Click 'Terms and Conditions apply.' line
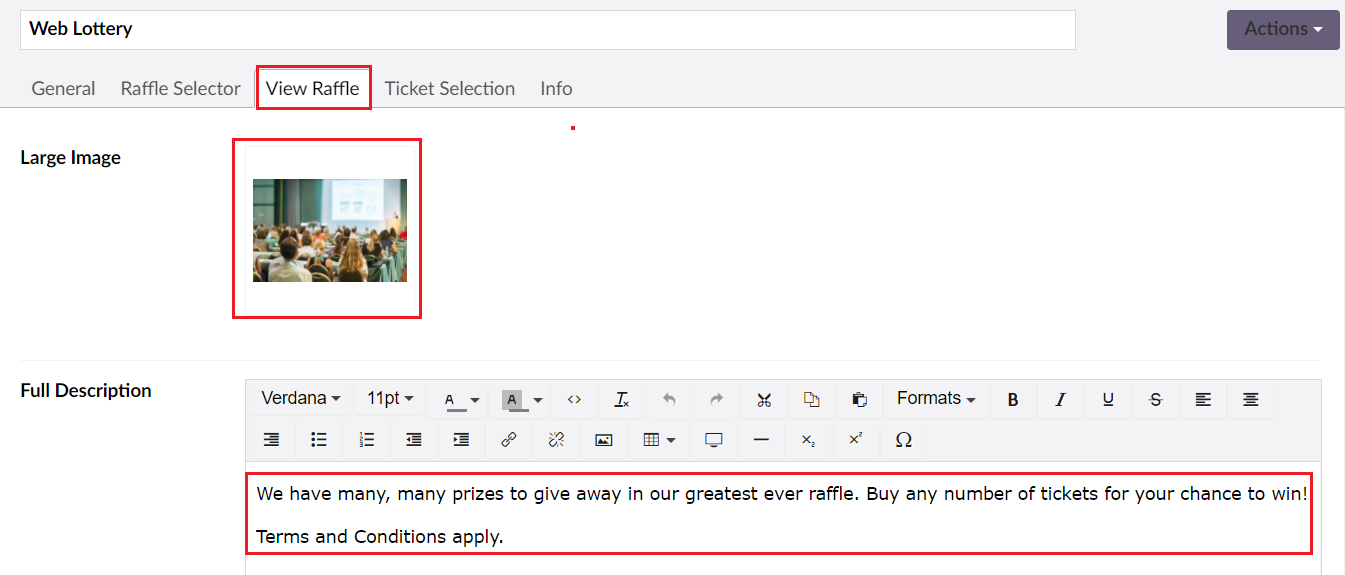Screen dimensions: 1345x575 point(380,537)
